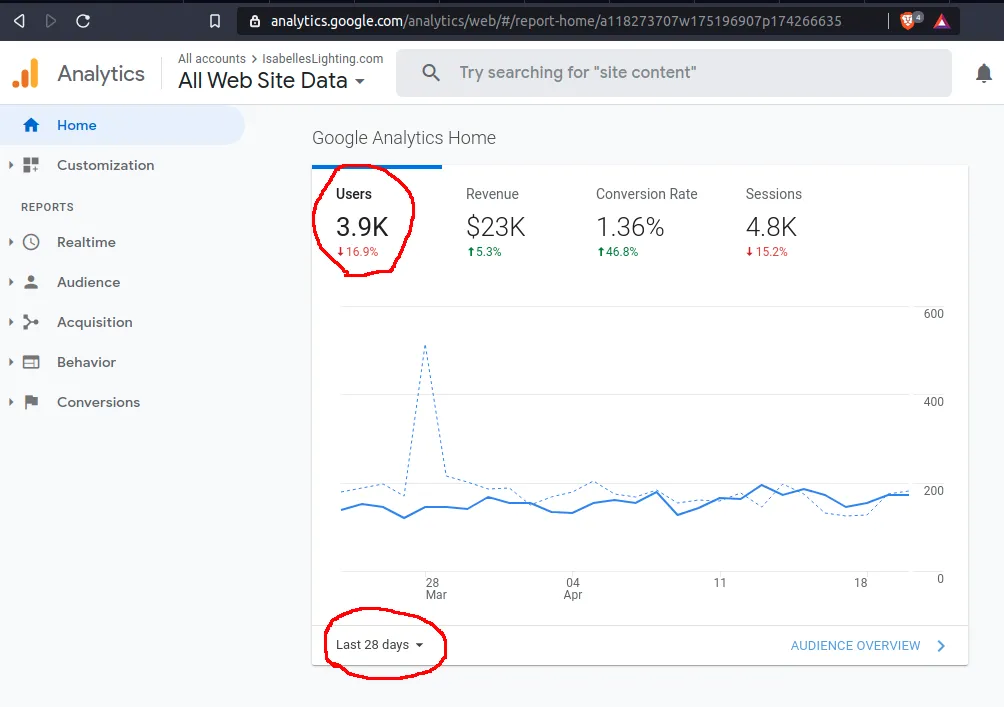
Task: Bookmark this page using bookmark icon
Action: tap(214, 20)
